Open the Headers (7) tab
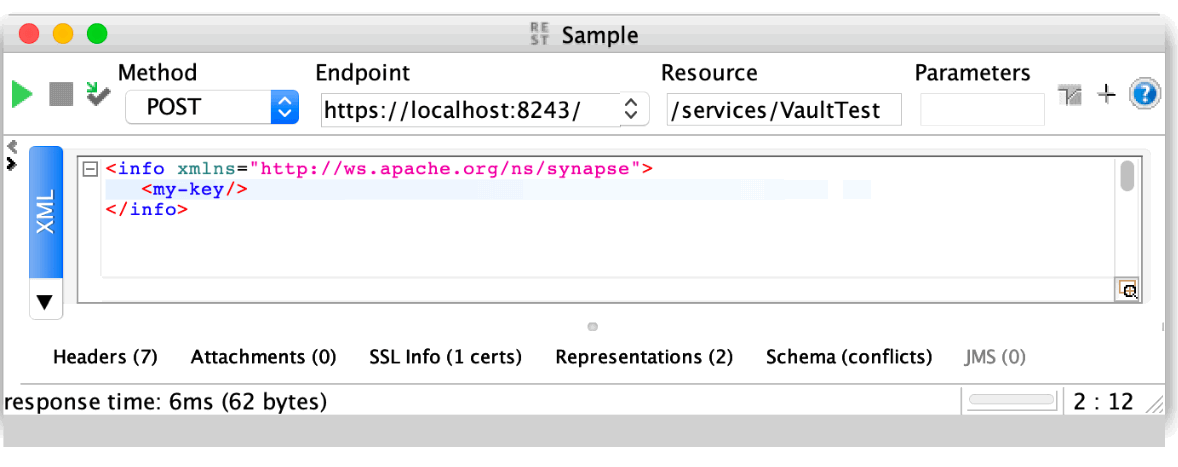This screenshot has height=467, width=1178. 105,357
